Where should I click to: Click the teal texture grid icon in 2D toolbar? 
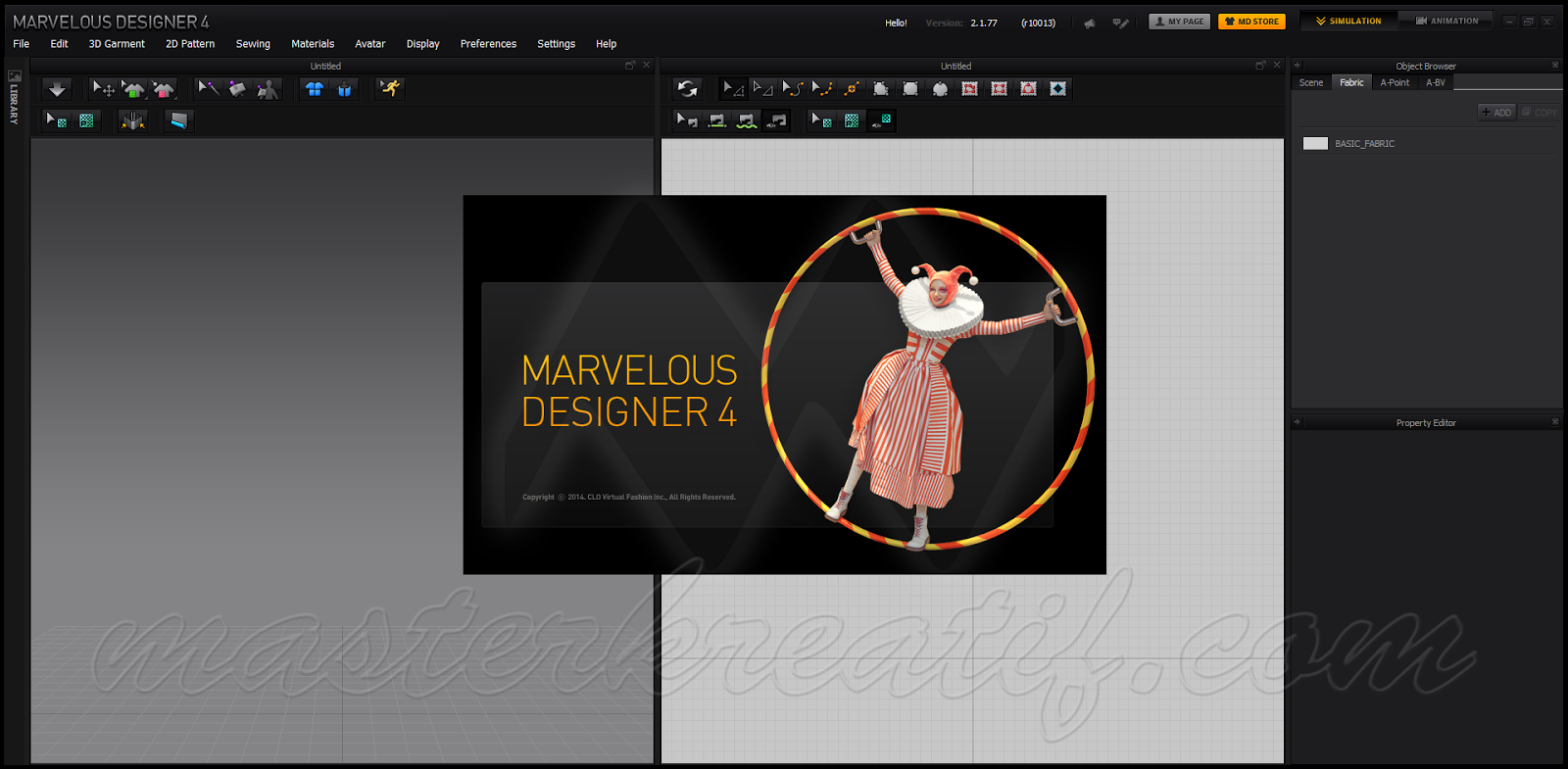(852, 120)
